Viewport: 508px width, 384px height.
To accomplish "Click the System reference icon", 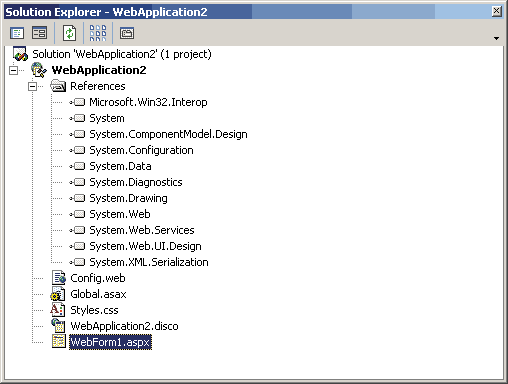I will coord(77,118).
